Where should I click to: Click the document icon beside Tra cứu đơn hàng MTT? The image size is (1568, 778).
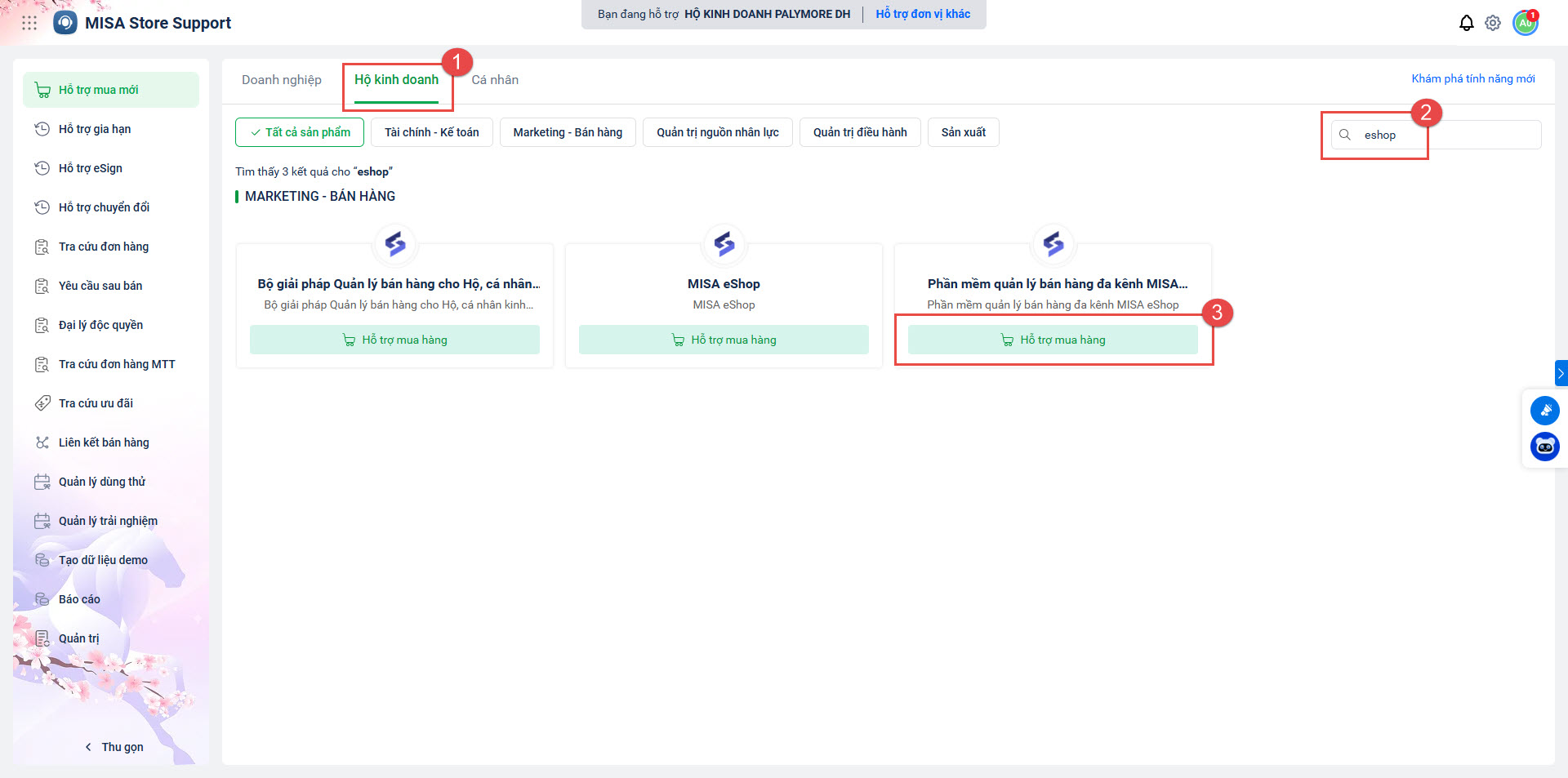tap(42, 364)
